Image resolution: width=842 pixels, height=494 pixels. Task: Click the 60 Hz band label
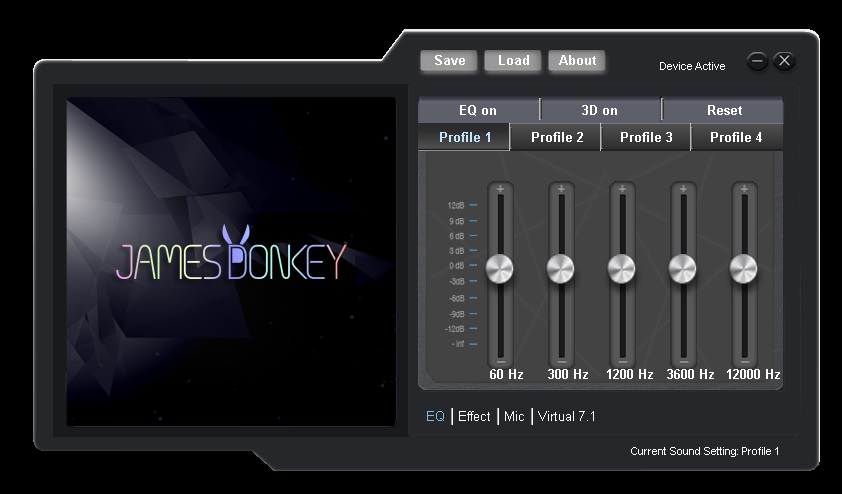pos(506,374)
